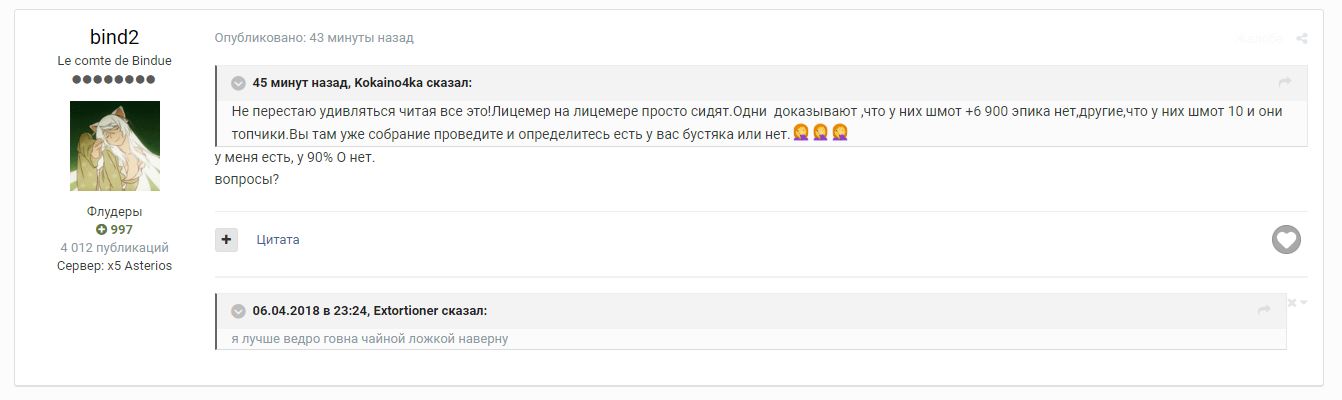Open bind2 user profile link
The height and width of the screenshot is (400, 1342).
(x=114, y=37)
